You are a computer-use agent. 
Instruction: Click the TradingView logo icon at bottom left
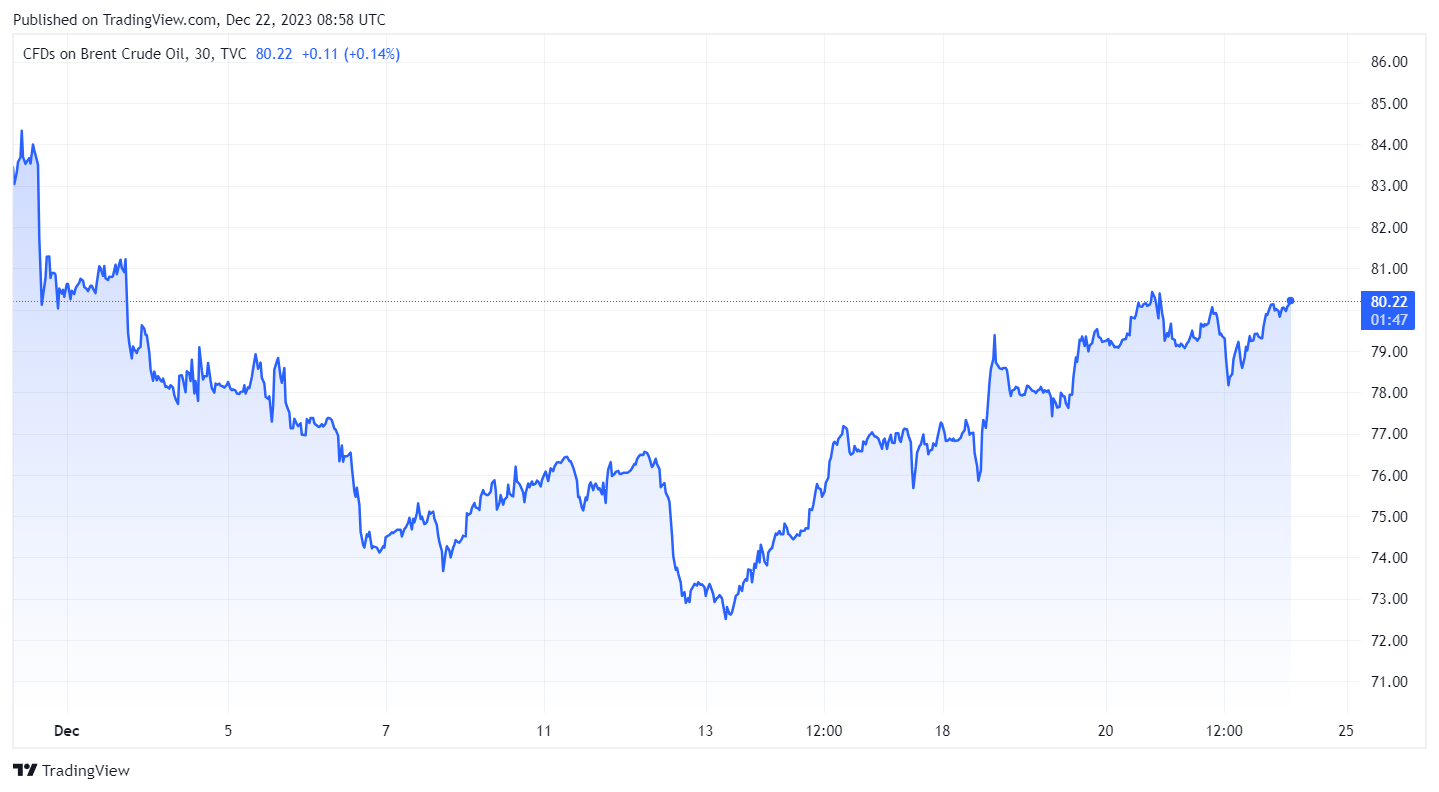click(24, 770)
